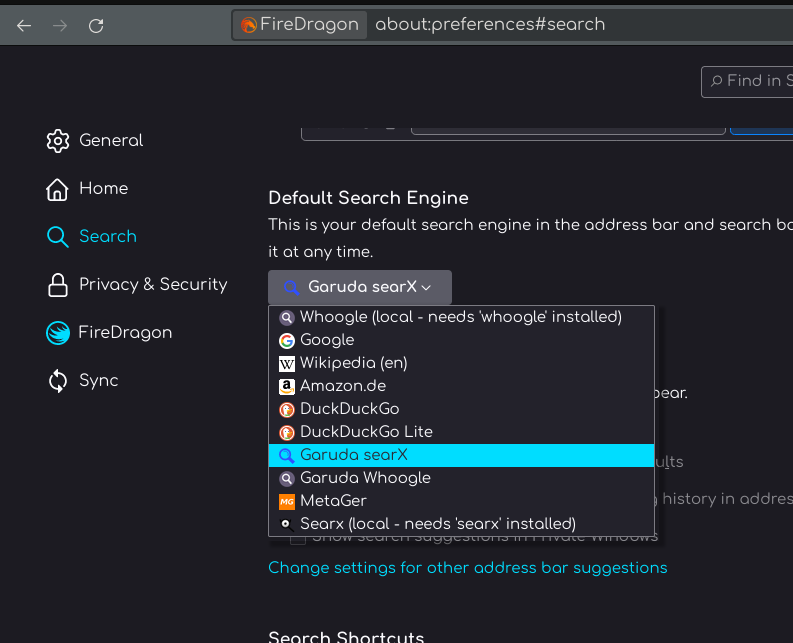The width and height of the screenshot is (793, 643).
Task: Click the Sync arrows icon
Action: (x=58, y=381)
